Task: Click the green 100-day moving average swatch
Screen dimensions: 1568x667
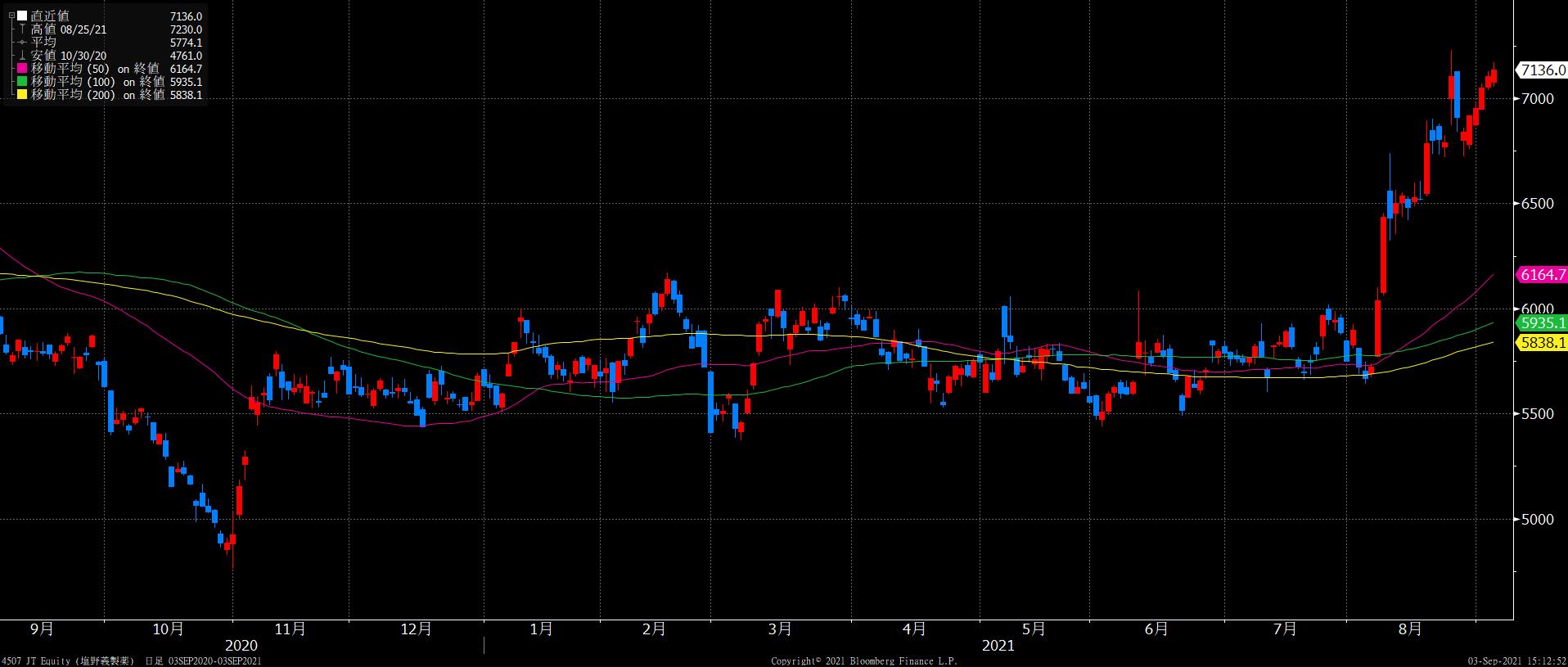Action: point(22,82)
